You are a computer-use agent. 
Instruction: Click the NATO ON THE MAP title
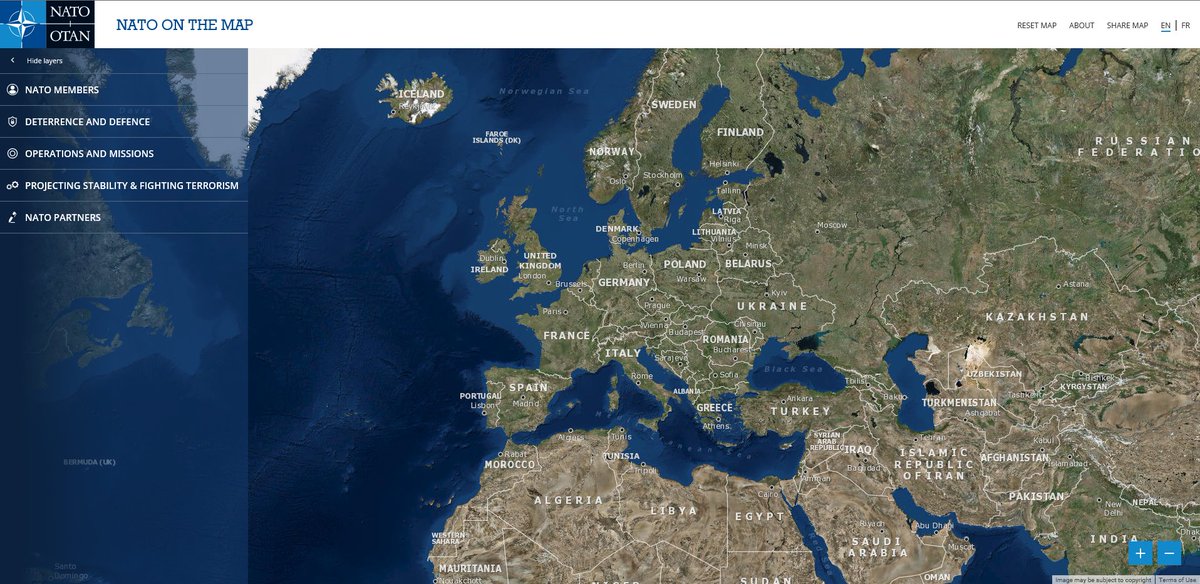(x=185, y=25)
